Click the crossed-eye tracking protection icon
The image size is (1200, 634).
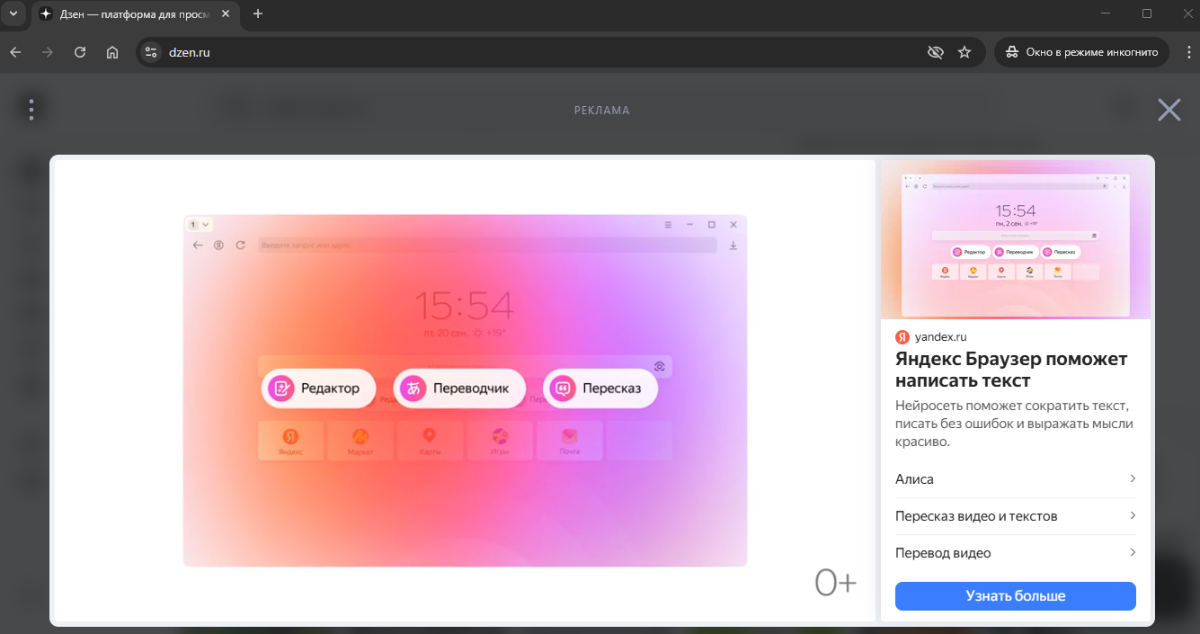click(936, 52)
